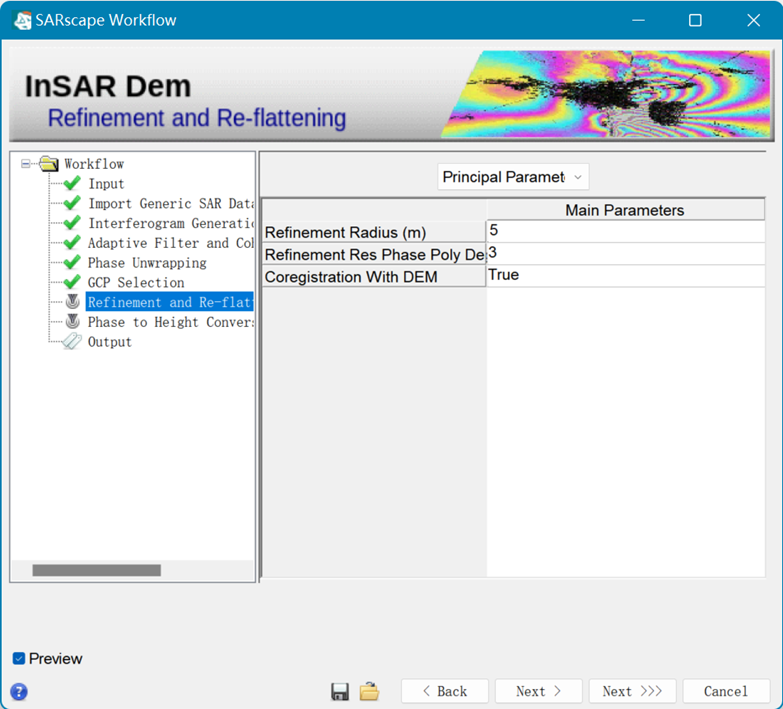Viewport: 783px width, 709px height.
Task: Click pending icon beside Phase to Height
Action: (x=73, y=321)
